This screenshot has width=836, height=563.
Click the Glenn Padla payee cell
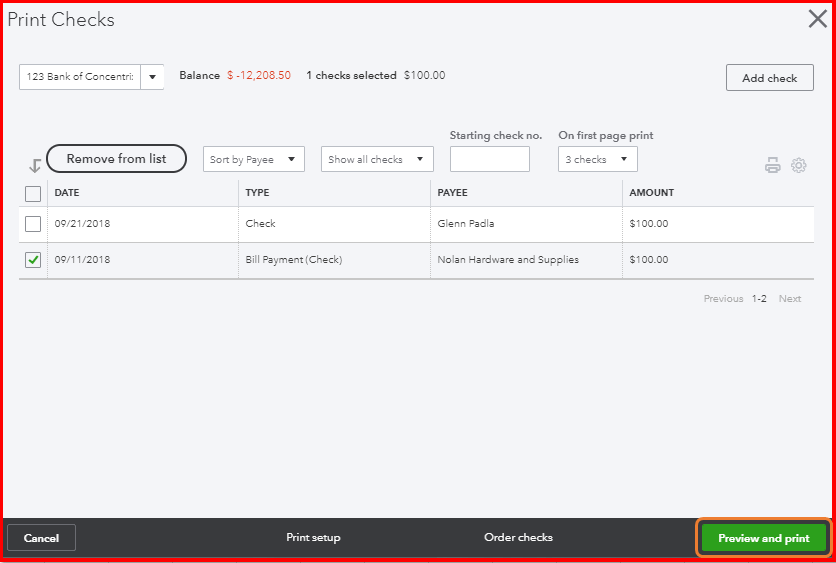pos(465,223)
